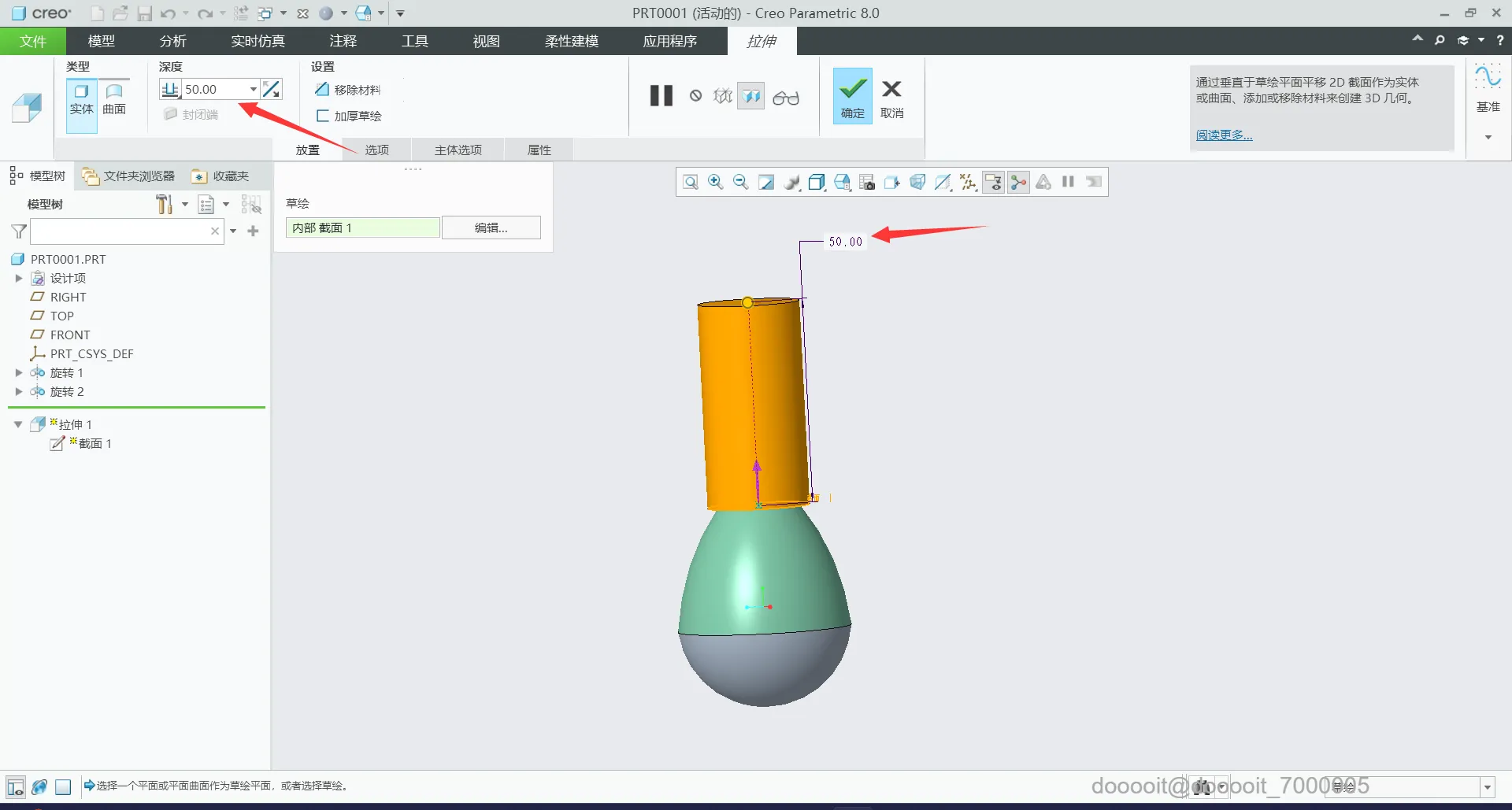Open the 阅读更多... link

coord(1224,135)
